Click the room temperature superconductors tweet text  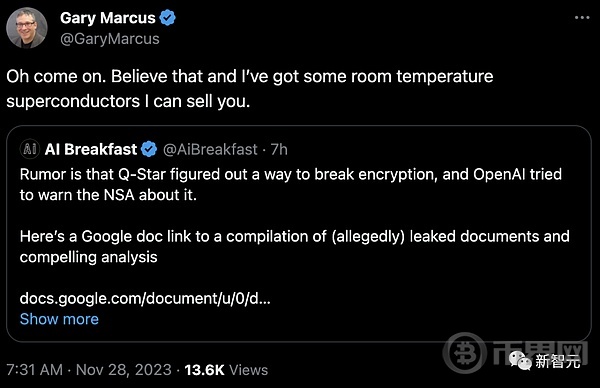249,89
